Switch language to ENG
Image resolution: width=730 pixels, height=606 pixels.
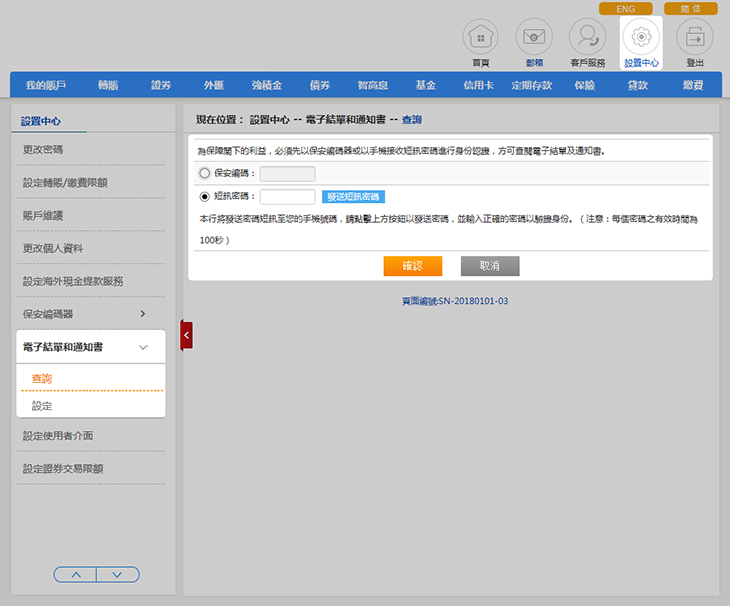[625, 8]
